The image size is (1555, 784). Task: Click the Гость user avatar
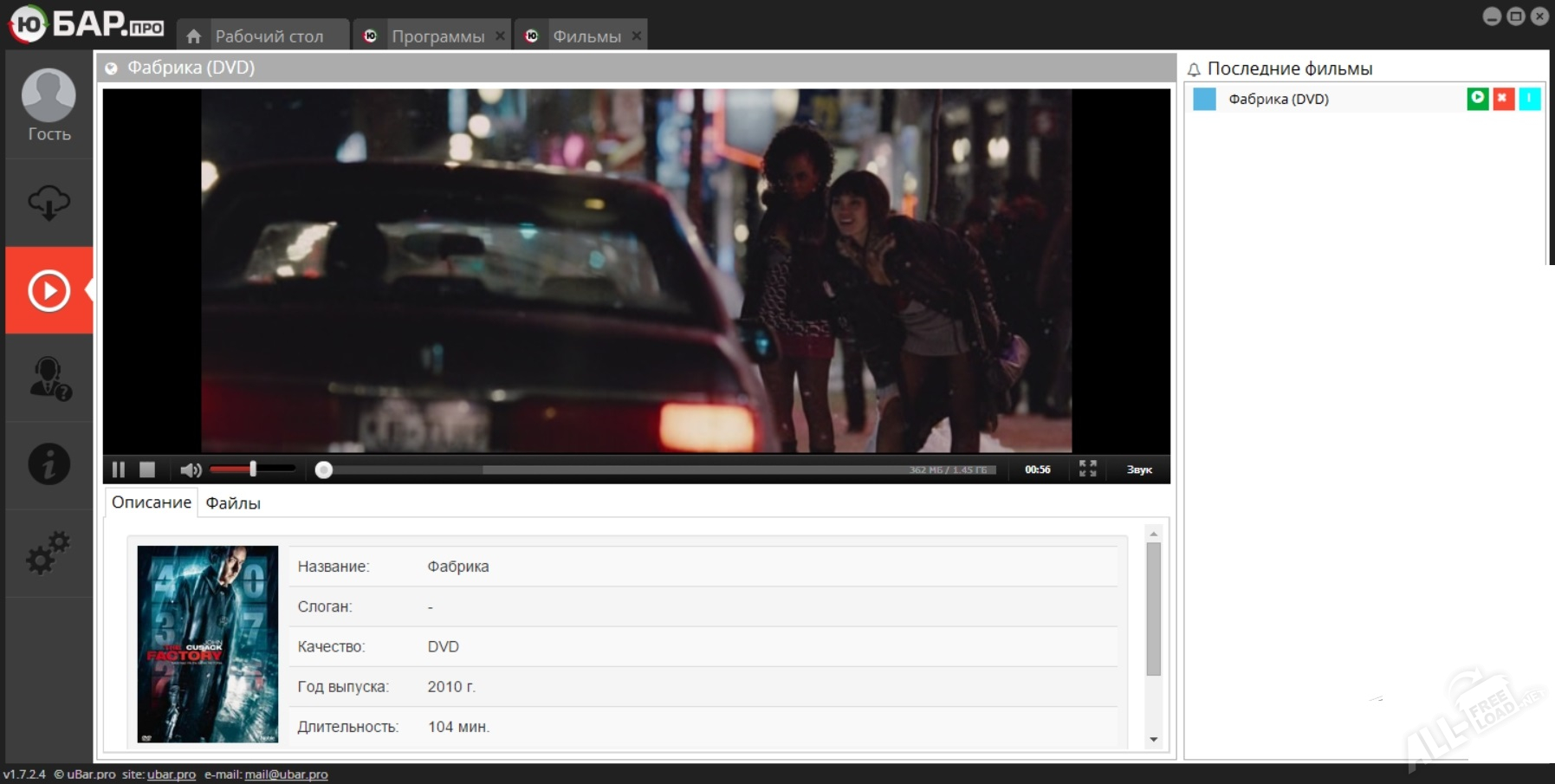tap(49, 95)
